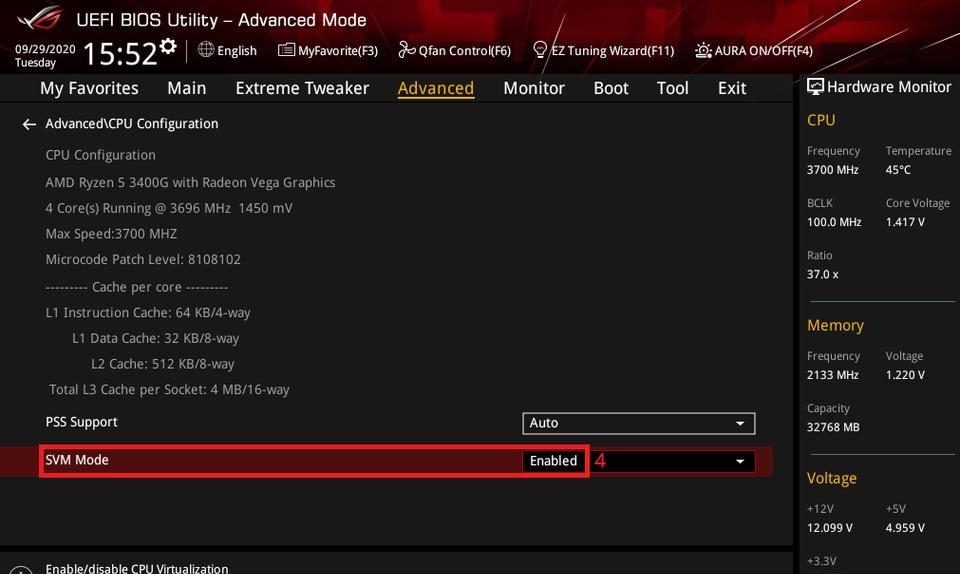Click the 1.220 V memory voltage value
This screenshot has width=960, height=574.
(x=905, y=375)
